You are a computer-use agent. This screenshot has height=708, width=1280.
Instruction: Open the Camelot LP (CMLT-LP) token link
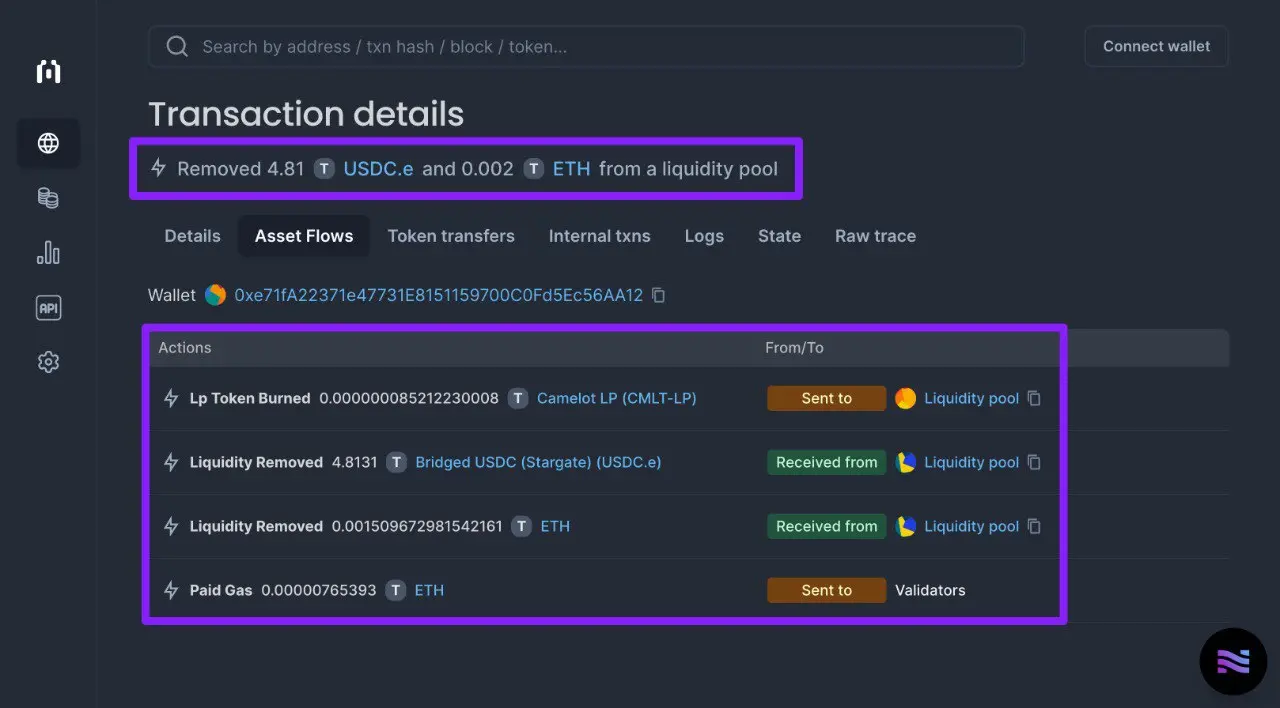(616, 398)
